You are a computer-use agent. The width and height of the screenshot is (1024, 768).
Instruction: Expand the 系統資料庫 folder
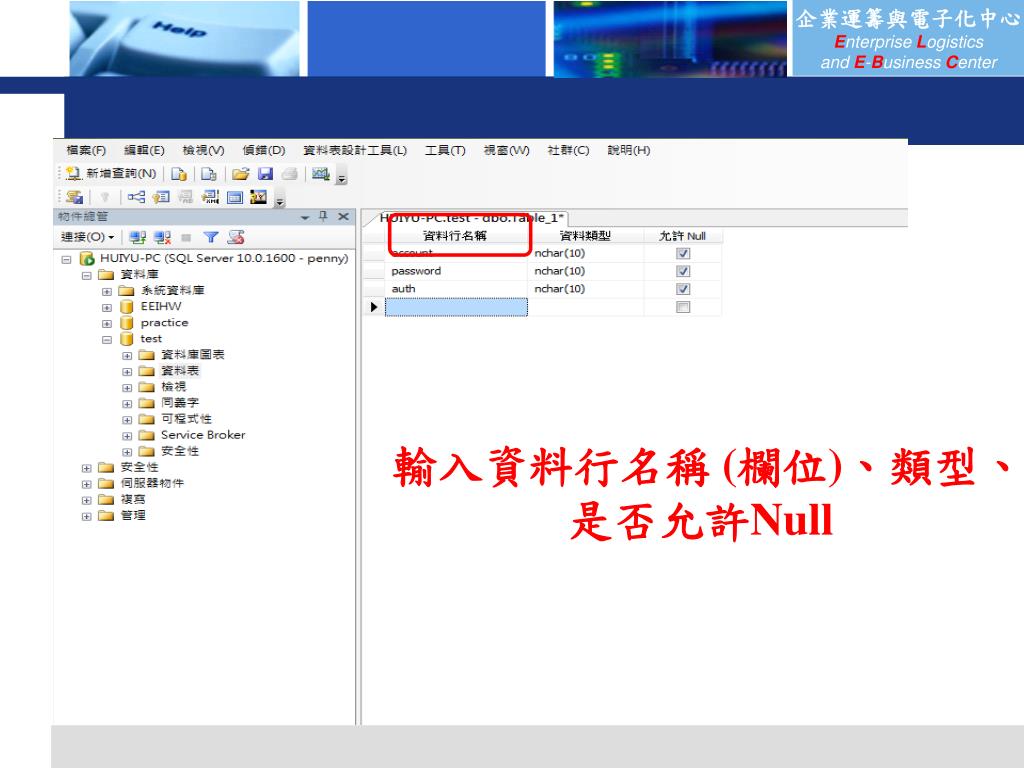[x=106, y=291]
